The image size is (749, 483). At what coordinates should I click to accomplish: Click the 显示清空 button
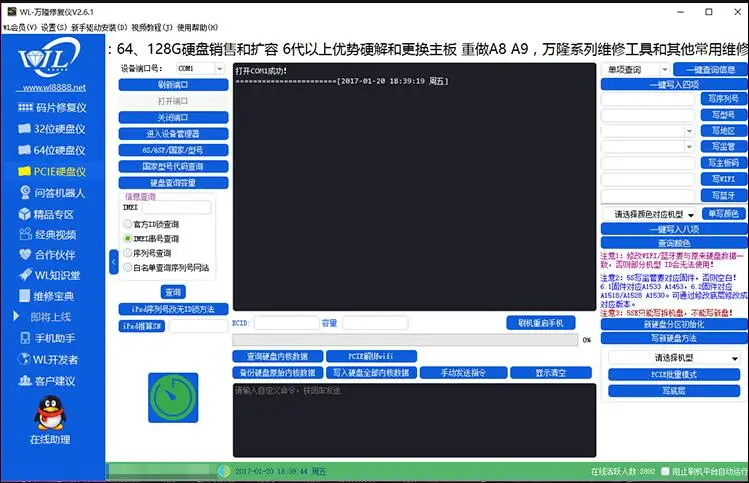pos(551,373)
